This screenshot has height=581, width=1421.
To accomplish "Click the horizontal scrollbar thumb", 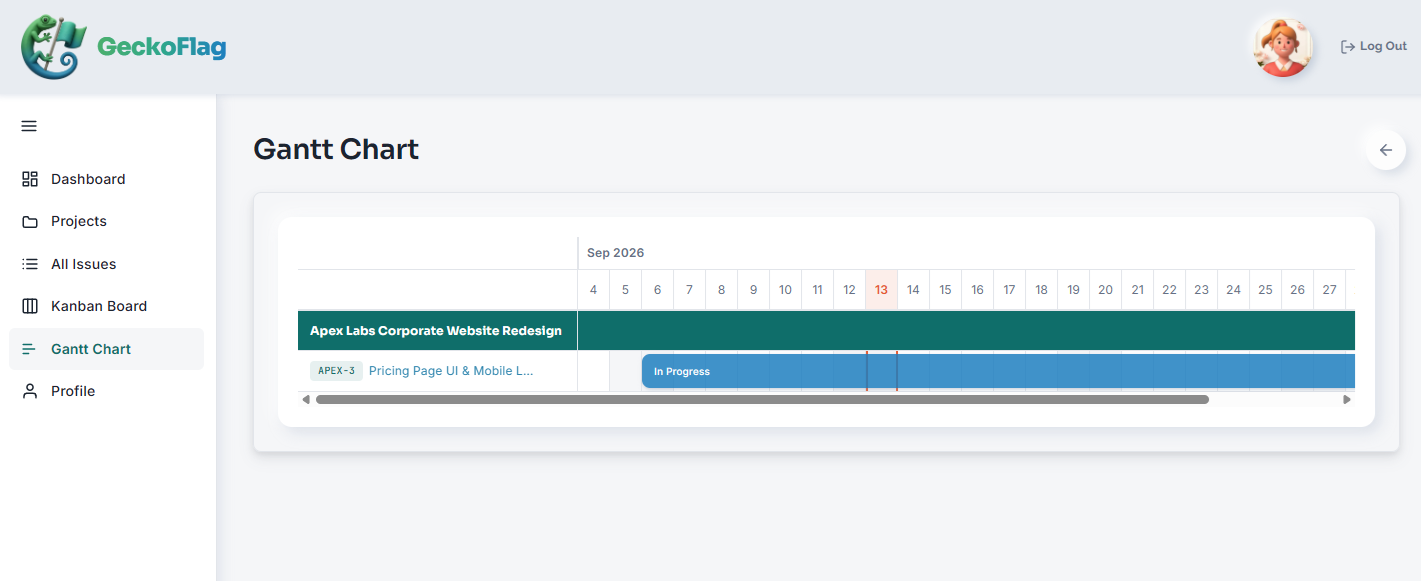I will [762, 399].
